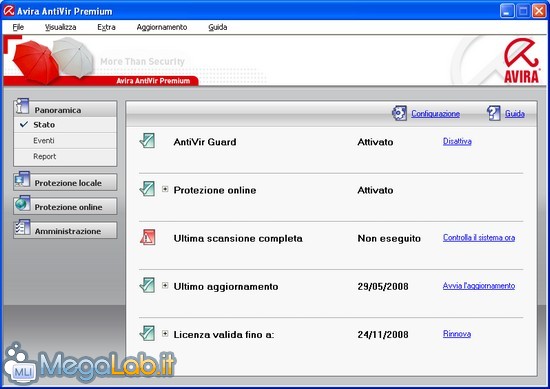550x389 pixels.
Task: Click the Attivato status next to AntiVir Guard
Action: click(375, 142)
